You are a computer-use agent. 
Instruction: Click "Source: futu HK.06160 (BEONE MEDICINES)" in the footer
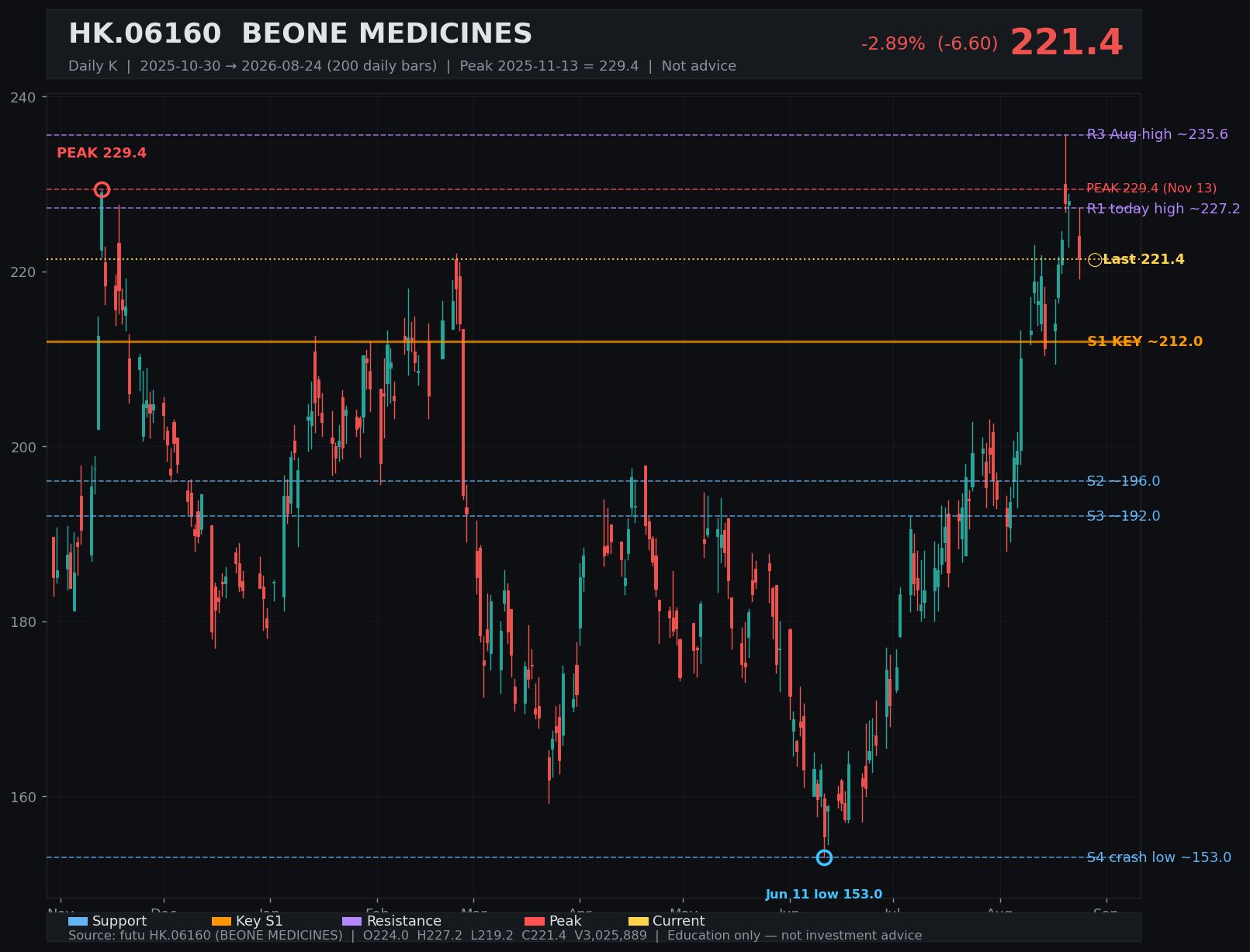pos(205,936)
